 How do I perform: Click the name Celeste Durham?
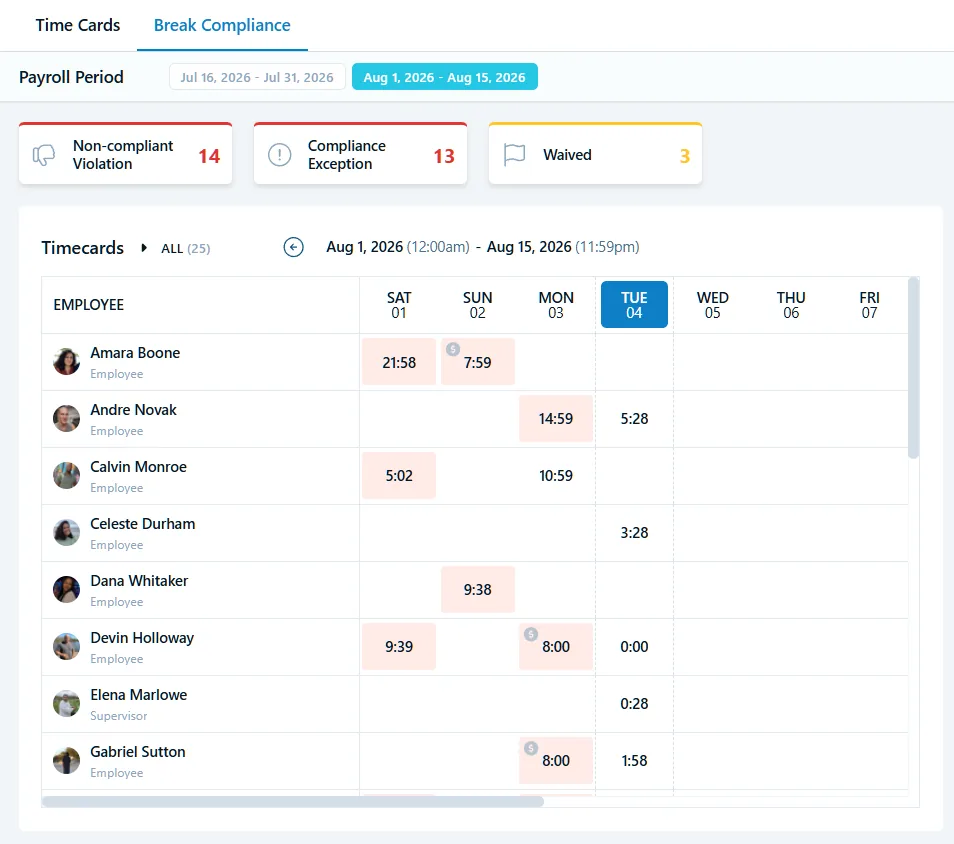pyautogui.click(x=142, y=524)
